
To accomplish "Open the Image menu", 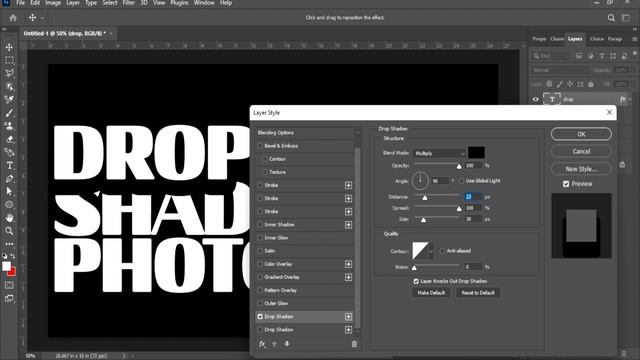I will tap(53, 3).
